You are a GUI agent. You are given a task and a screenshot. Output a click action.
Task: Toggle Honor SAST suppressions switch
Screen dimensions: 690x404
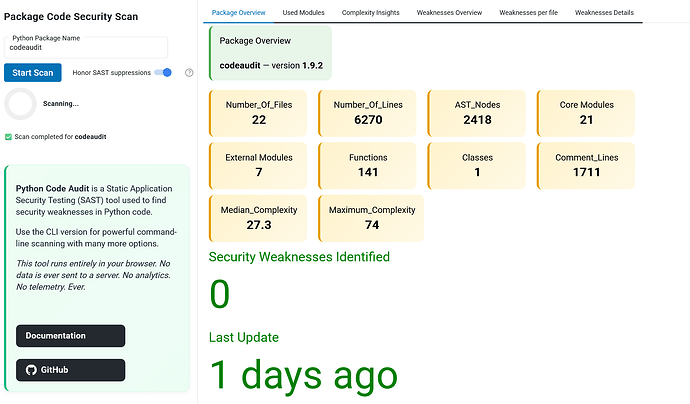pos(163,73)
